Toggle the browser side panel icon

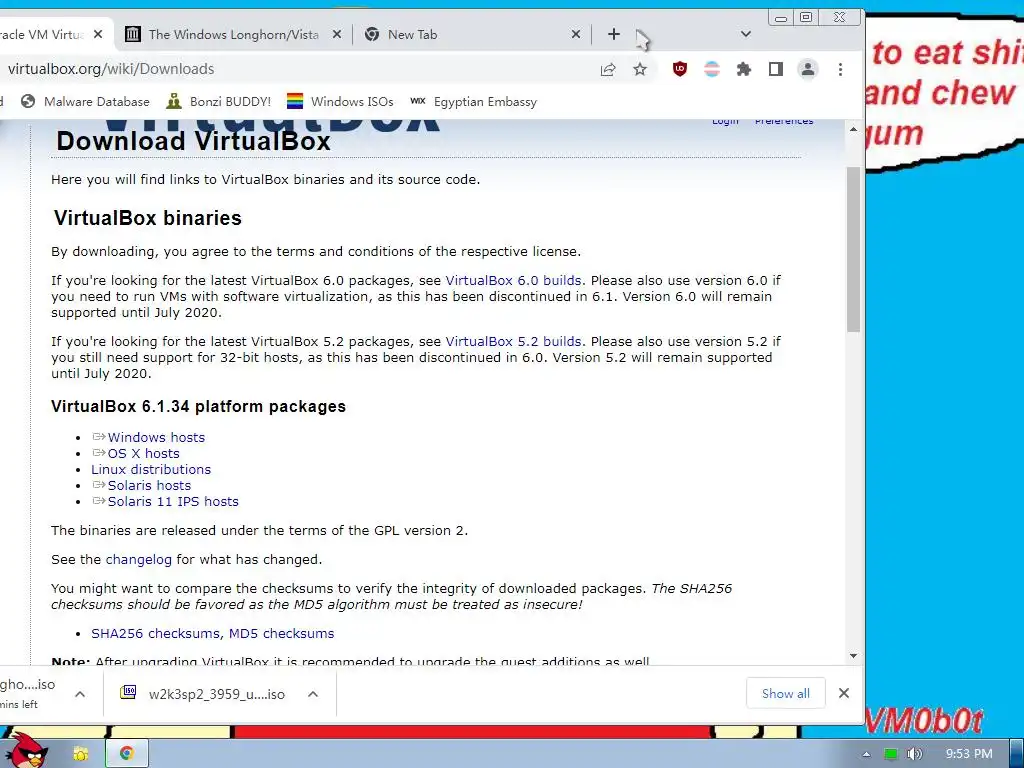tap(775, 69)
